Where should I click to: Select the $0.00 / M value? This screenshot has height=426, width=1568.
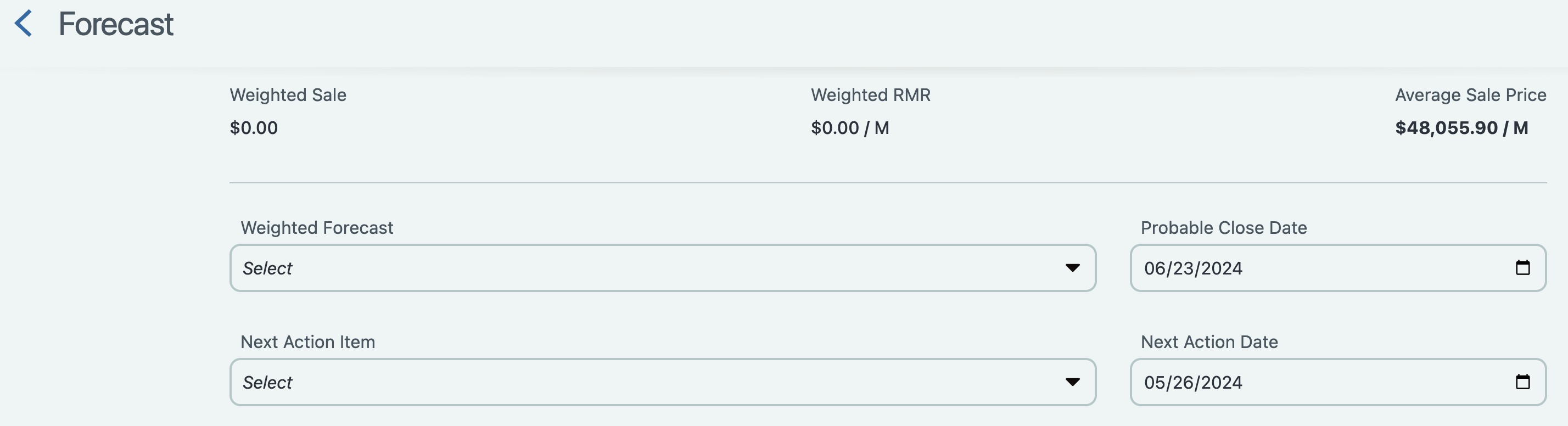point(850,128)
